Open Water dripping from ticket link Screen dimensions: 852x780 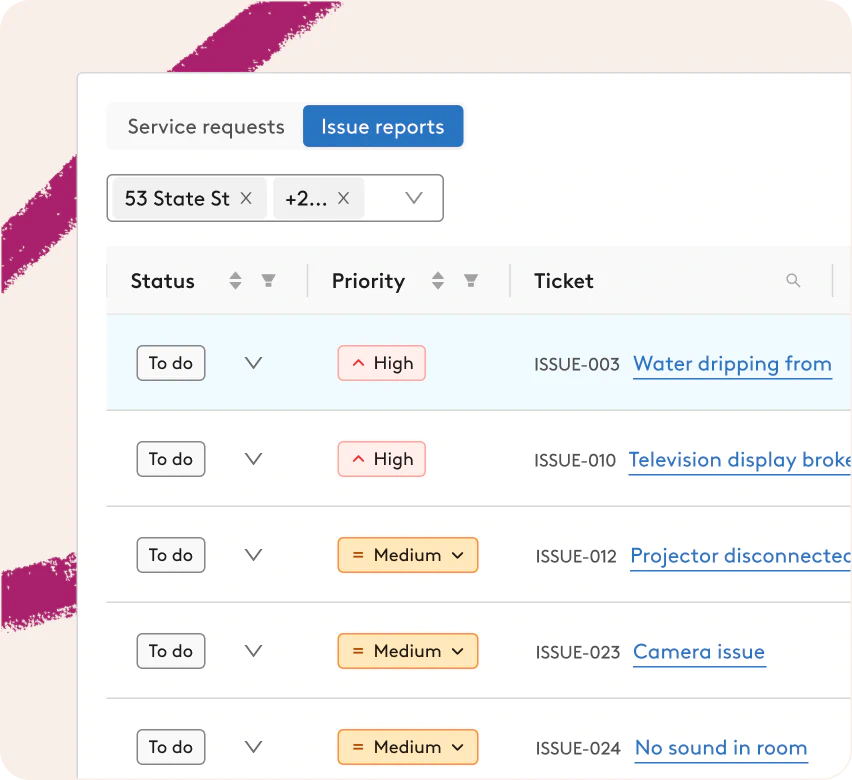coord(732,364)
